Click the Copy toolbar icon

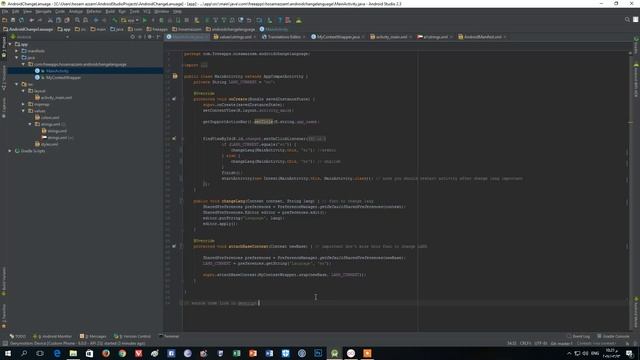tap(58, 20)
